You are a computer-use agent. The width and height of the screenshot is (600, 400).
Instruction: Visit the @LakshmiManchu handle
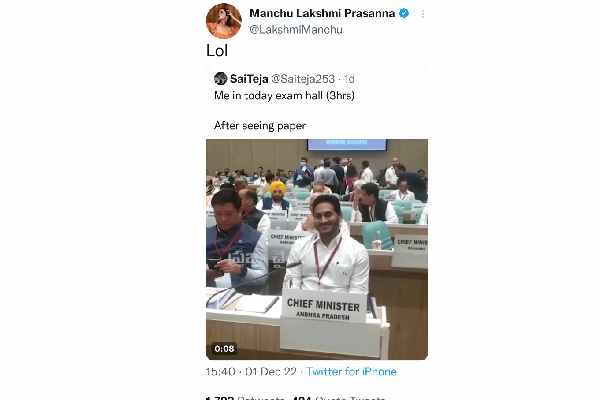tap(296, 30)
